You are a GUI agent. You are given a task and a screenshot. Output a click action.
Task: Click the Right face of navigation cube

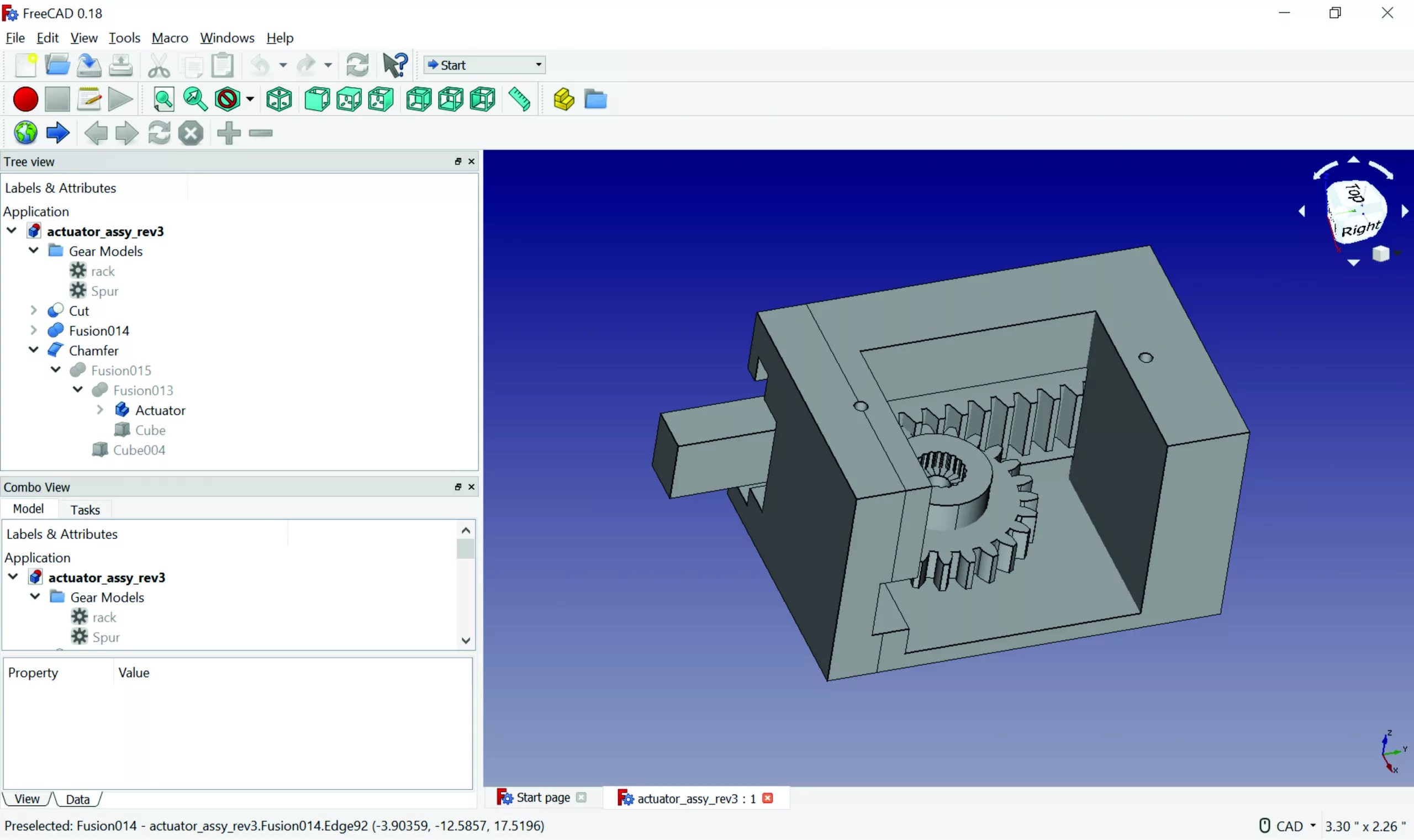click(1360, 229)
